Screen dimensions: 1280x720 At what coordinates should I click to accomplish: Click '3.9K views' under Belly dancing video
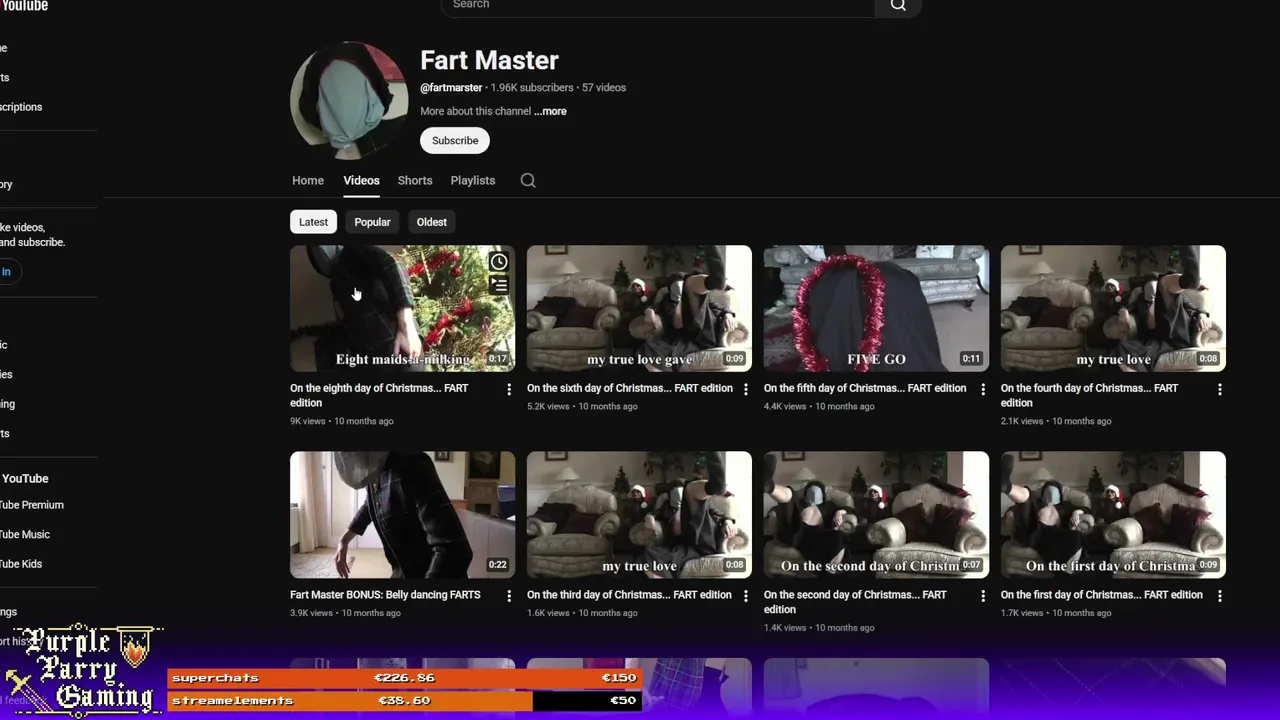[x=311, y=613]
